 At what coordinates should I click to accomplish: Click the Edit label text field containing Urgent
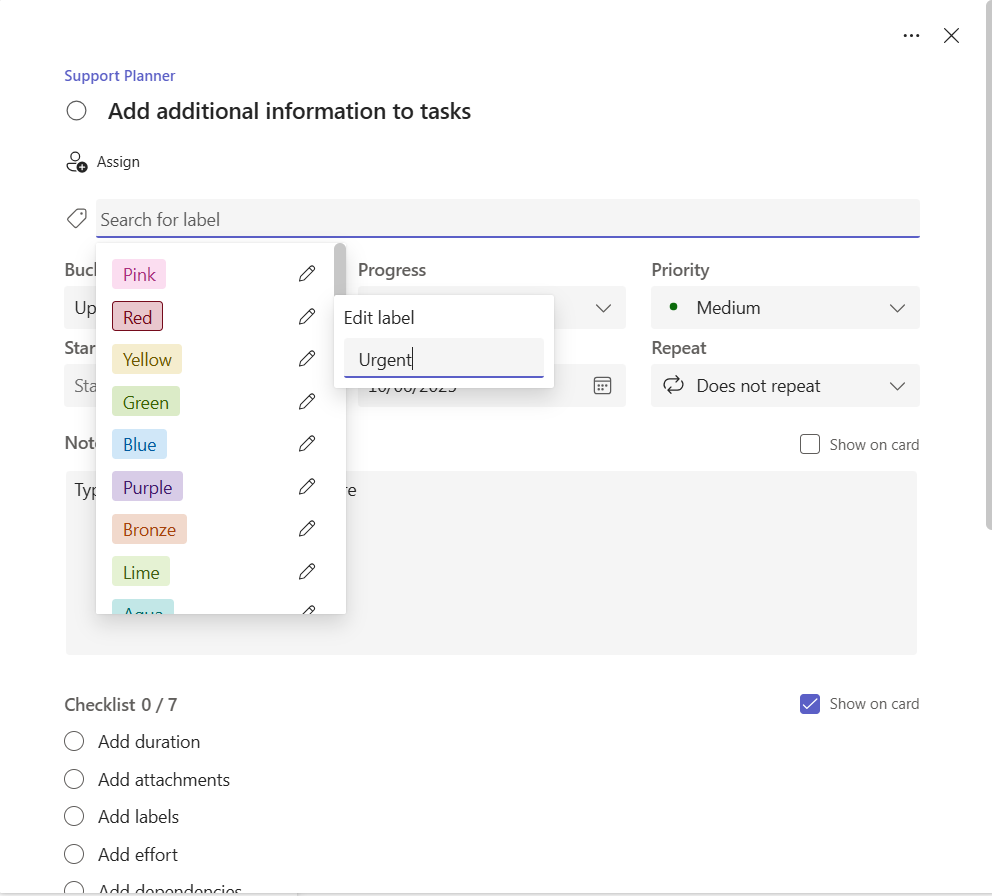(443, 359)
